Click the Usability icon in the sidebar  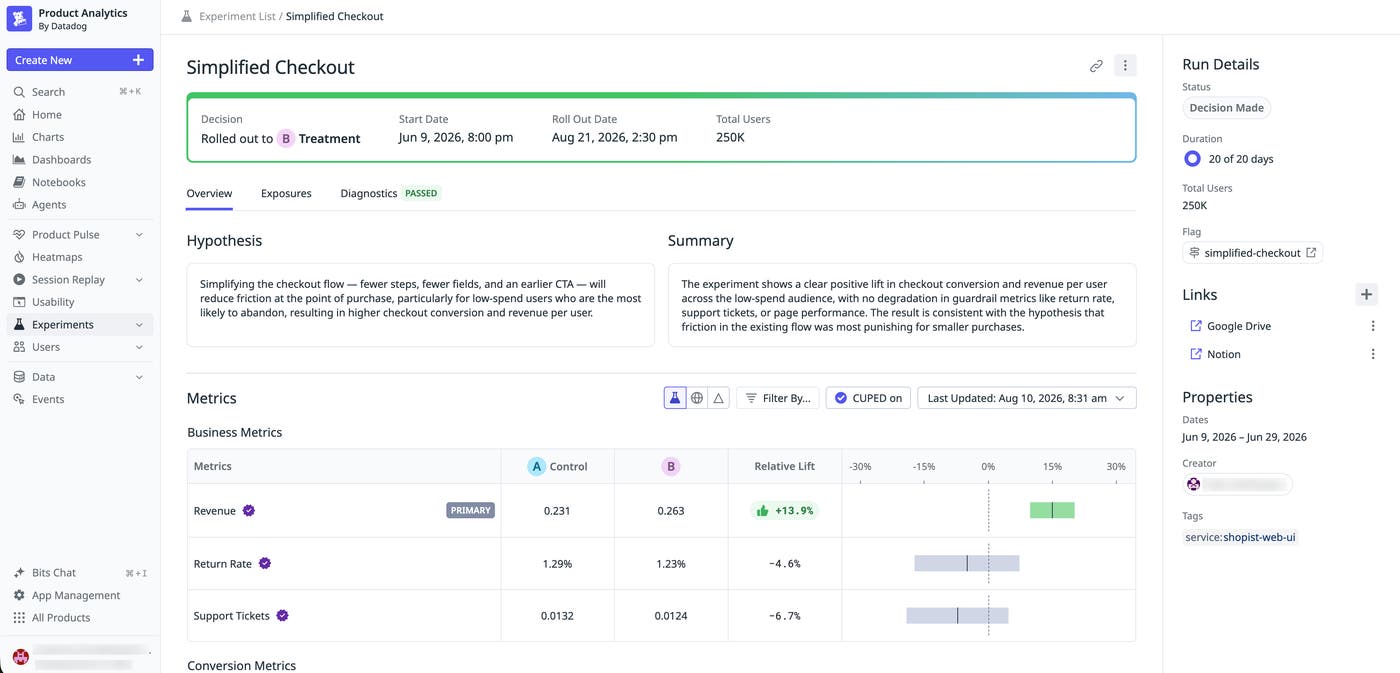[x=19, y=302]
